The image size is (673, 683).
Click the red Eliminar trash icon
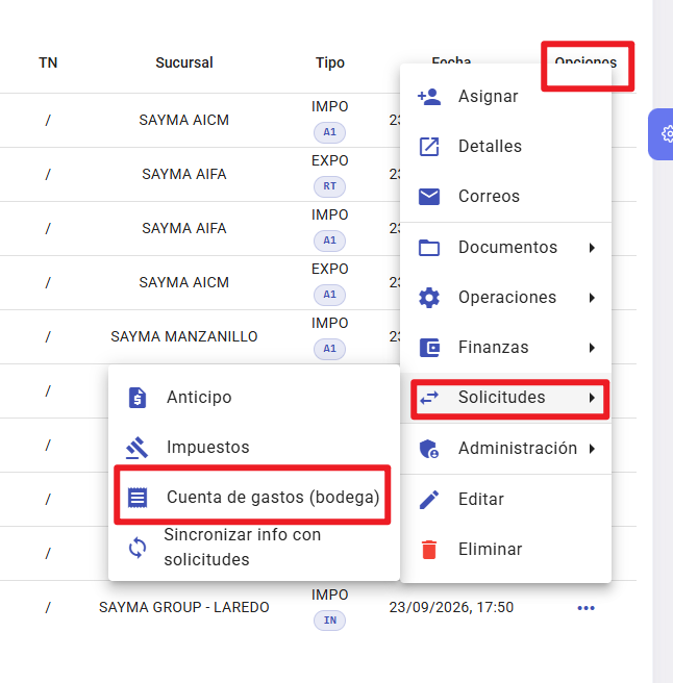[x=429, y=549]
